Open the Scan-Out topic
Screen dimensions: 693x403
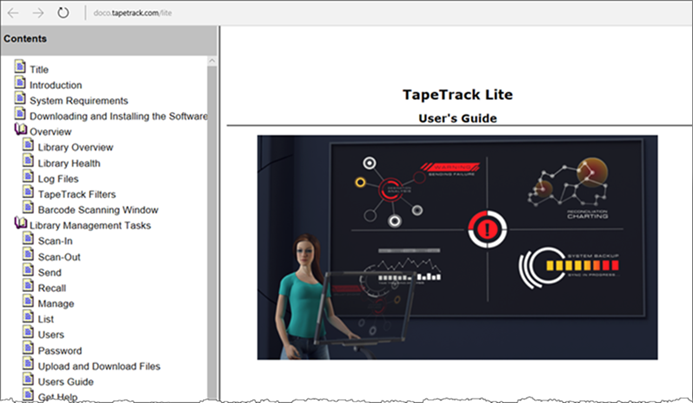[59, 257]
